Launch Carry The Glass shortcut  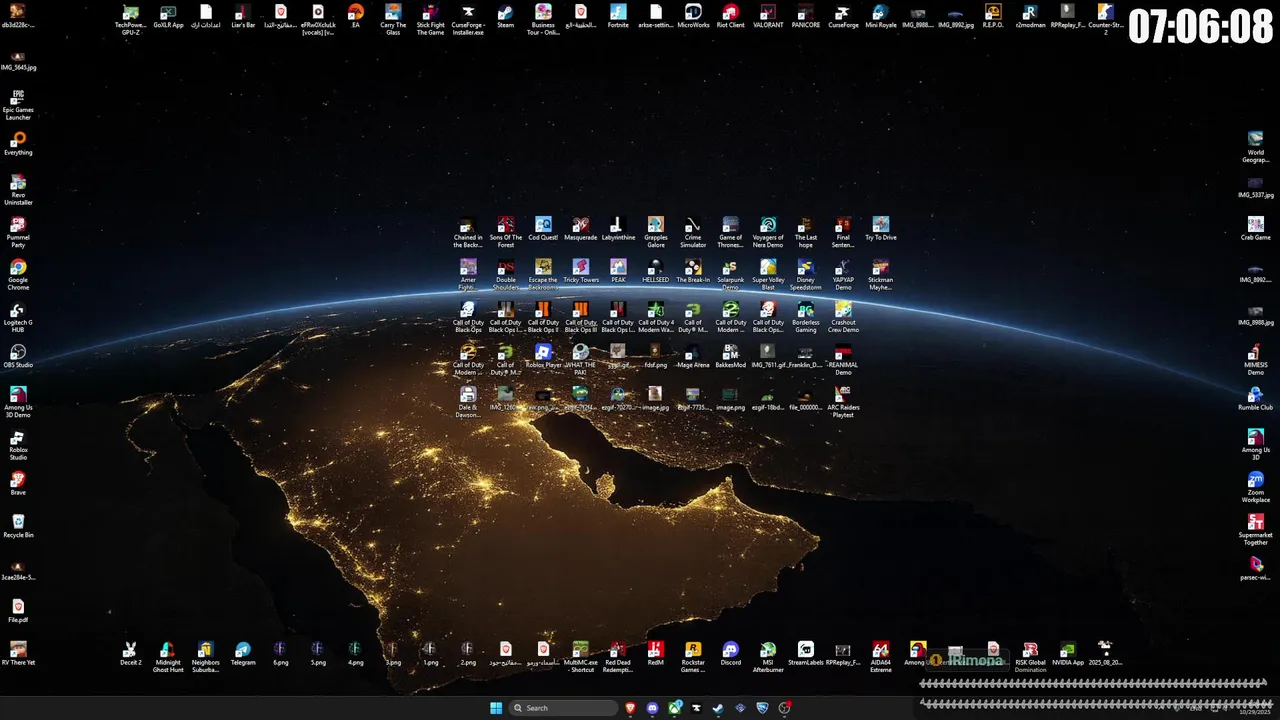393,19
